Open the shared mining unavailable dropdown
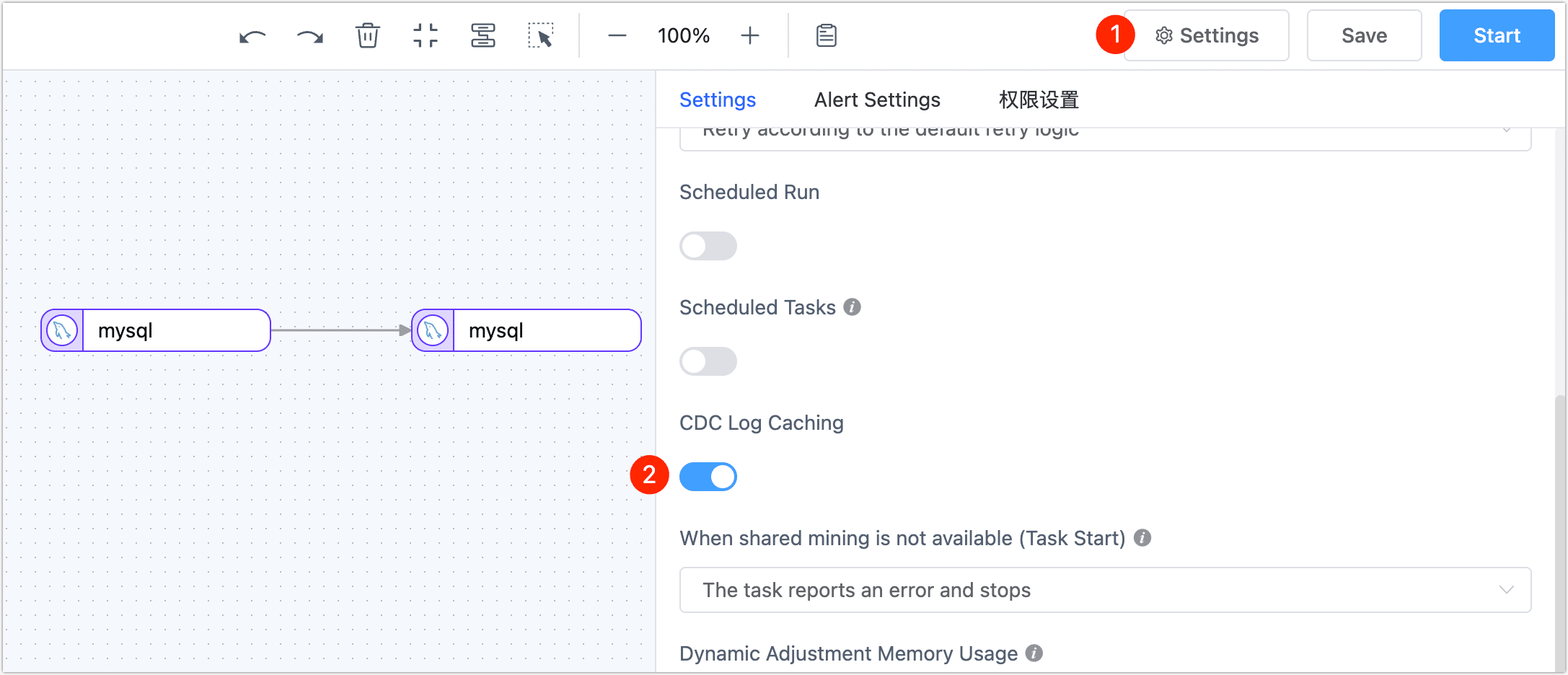1568x675 pixels. [x=1105, y=590]
